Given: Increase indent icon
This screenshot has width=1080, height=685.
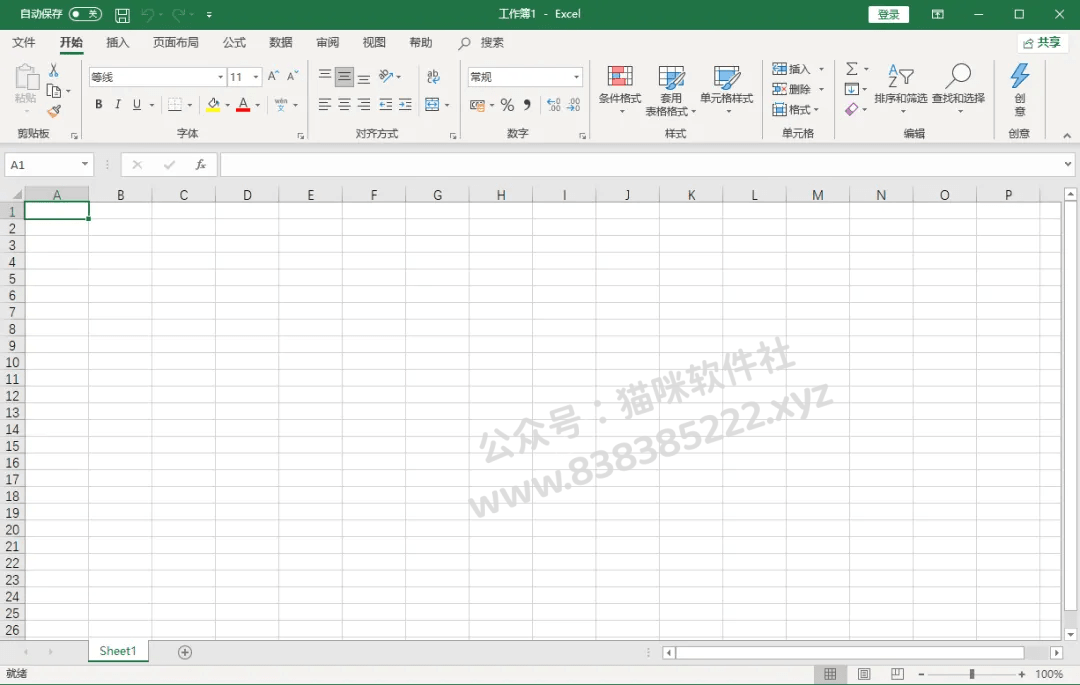Looking at the screenshot, I should tap(405, 105).
